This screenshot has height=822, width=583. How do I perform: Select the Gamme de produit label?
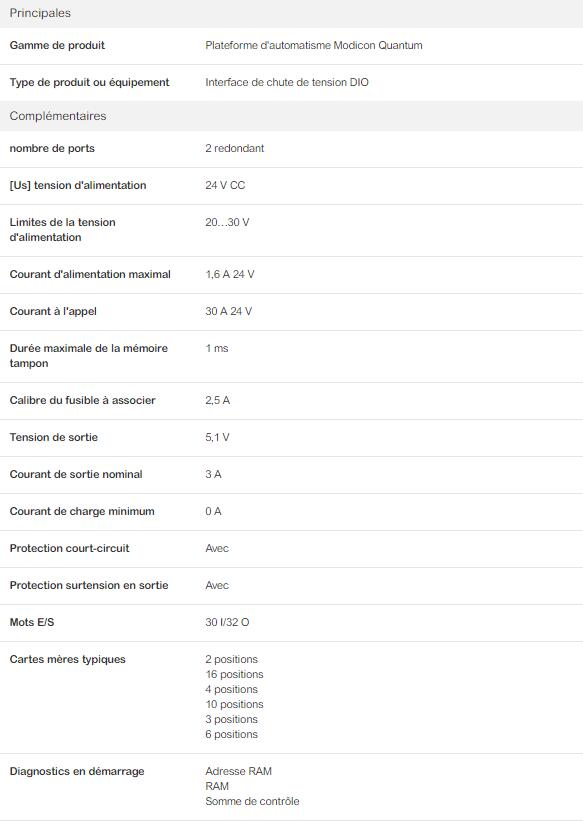click(x=57, y=45)
